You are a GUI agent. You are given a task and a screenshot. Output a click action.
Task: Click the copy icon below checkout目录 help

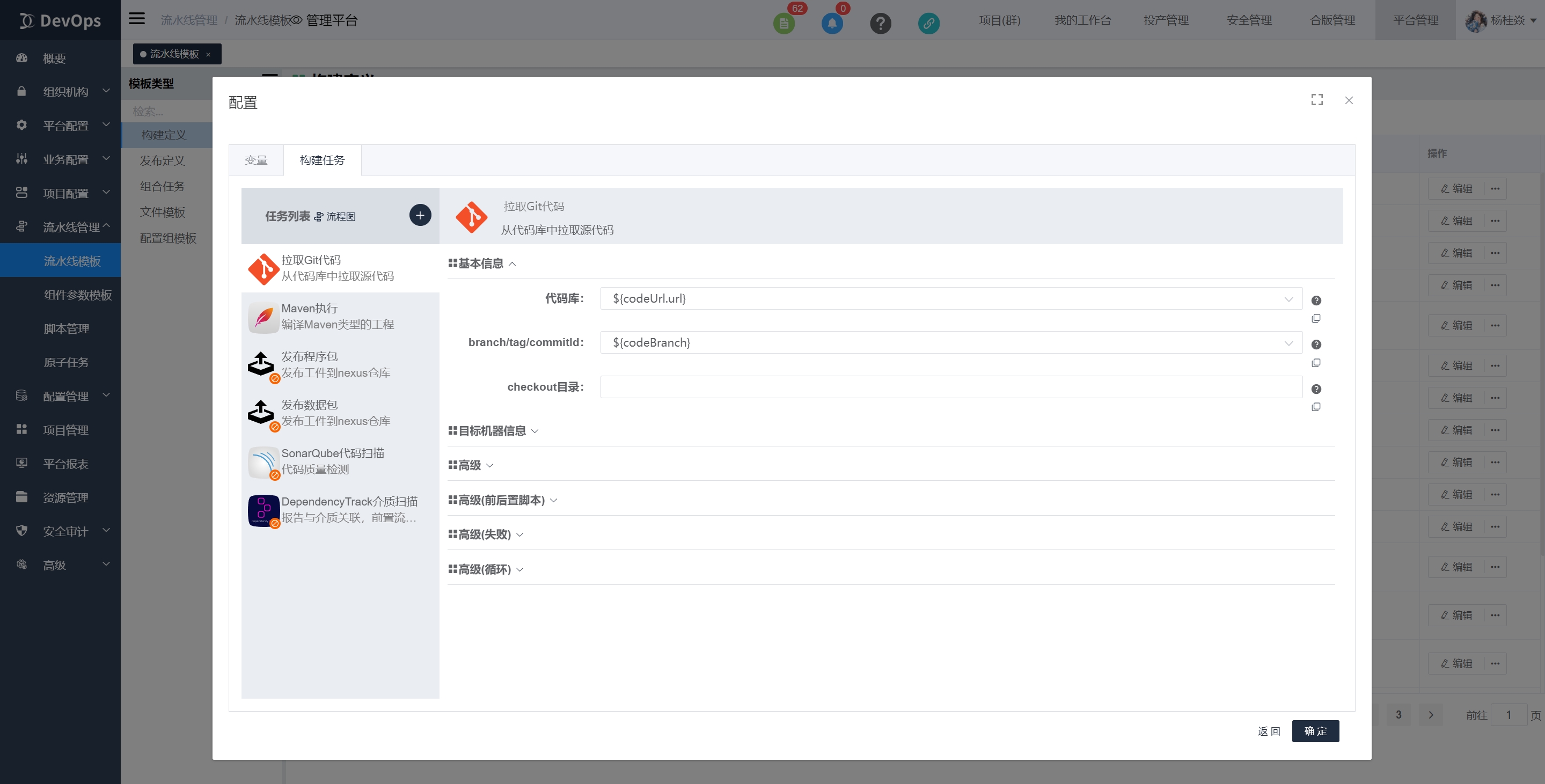coord(1316,407)
